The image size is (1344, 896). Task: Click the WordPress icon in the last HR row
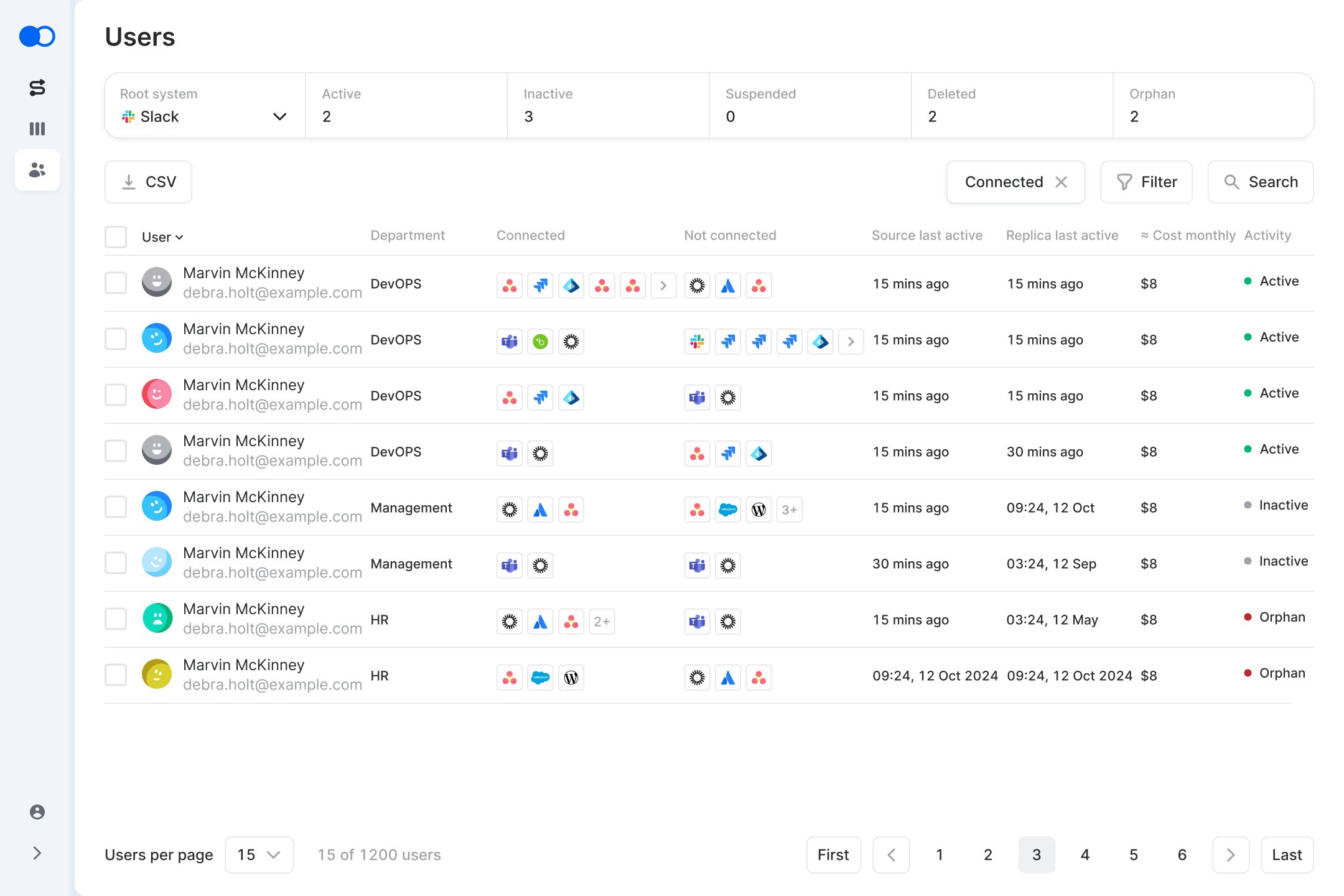tap(571, 678)
